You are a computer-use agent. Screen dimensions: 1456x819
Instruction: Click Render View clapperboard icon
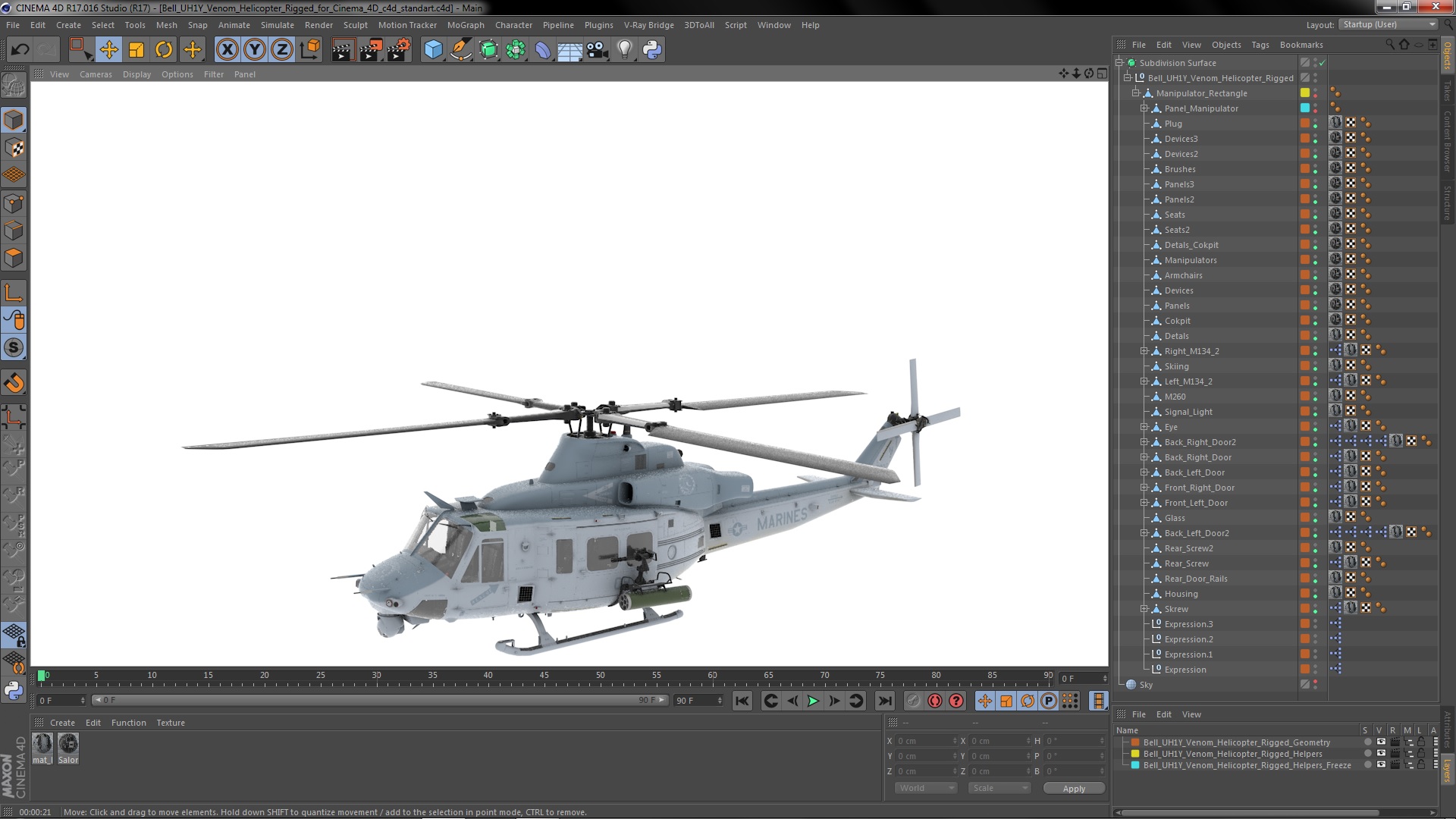(342, 50)
